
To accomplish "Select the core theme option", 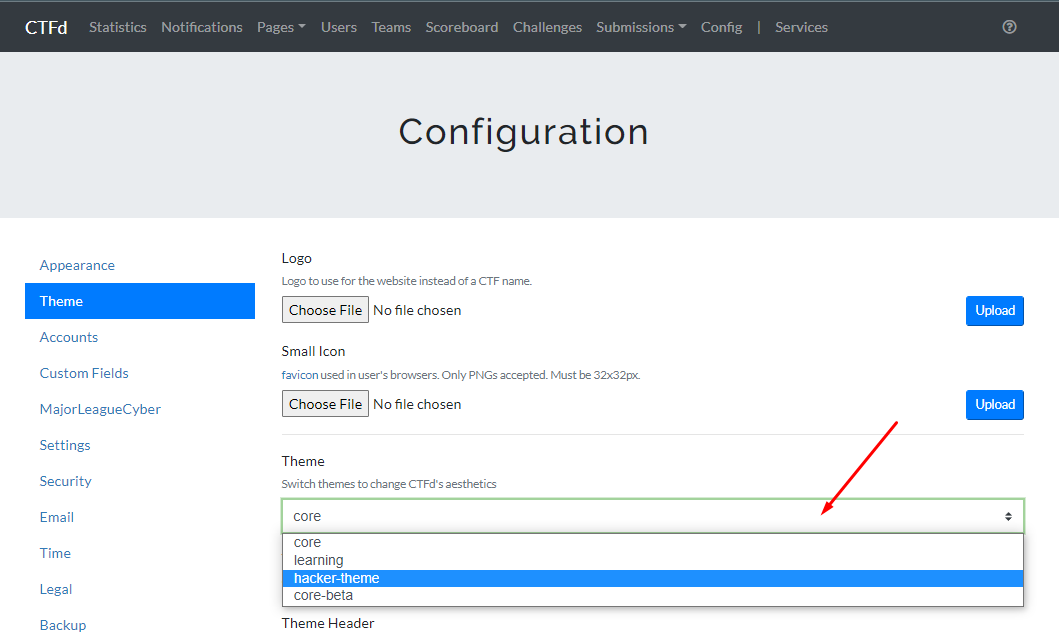I will tap(307, 542).
